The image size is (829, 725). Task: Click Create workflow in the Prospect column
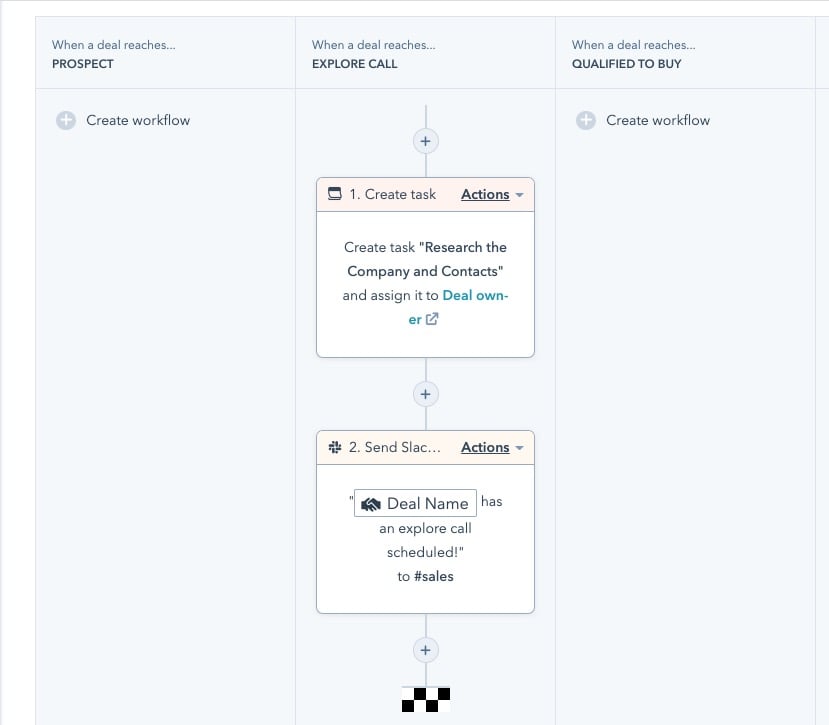click(x=138, y=119)
